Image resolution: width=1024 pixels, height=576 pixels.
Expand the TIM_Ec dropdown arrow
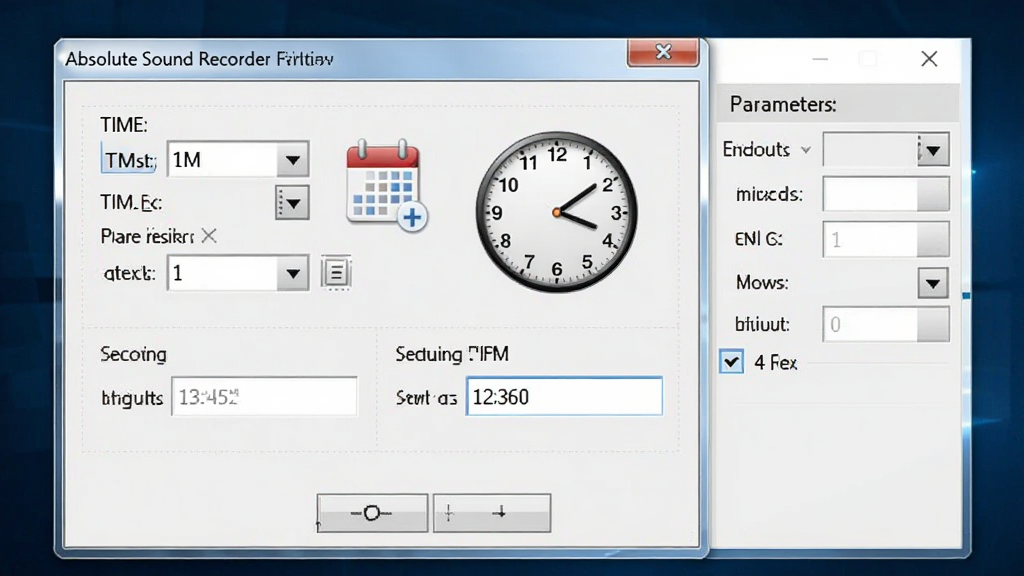(x=292, y=203)
